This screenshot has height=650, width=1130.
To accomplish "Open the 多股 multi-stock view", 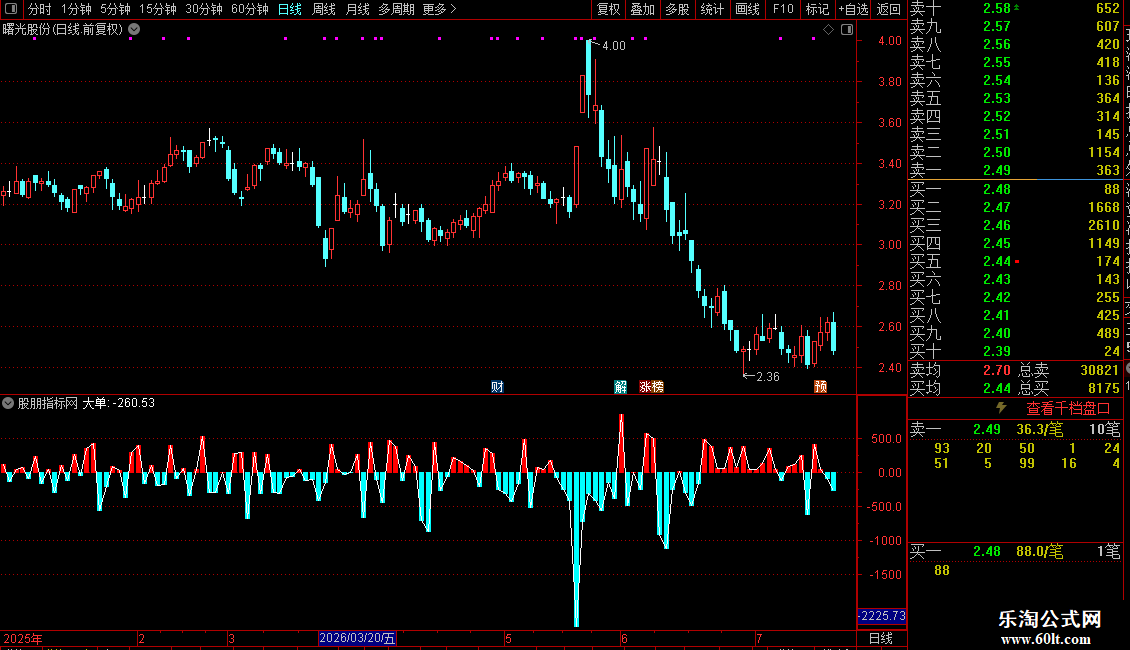I will [677, 9].
